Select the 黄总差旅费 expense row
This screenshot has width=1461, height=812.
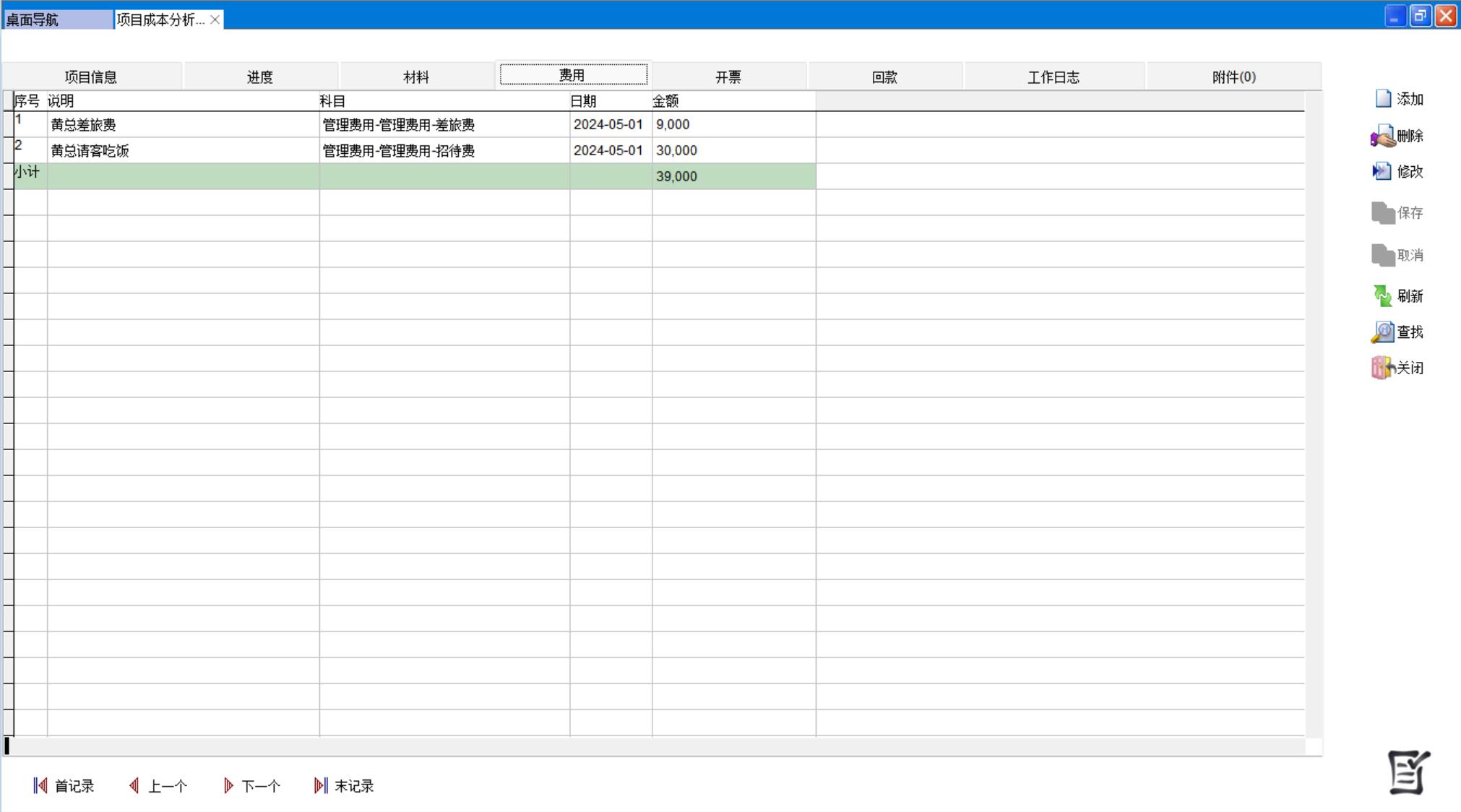point(84,125)
